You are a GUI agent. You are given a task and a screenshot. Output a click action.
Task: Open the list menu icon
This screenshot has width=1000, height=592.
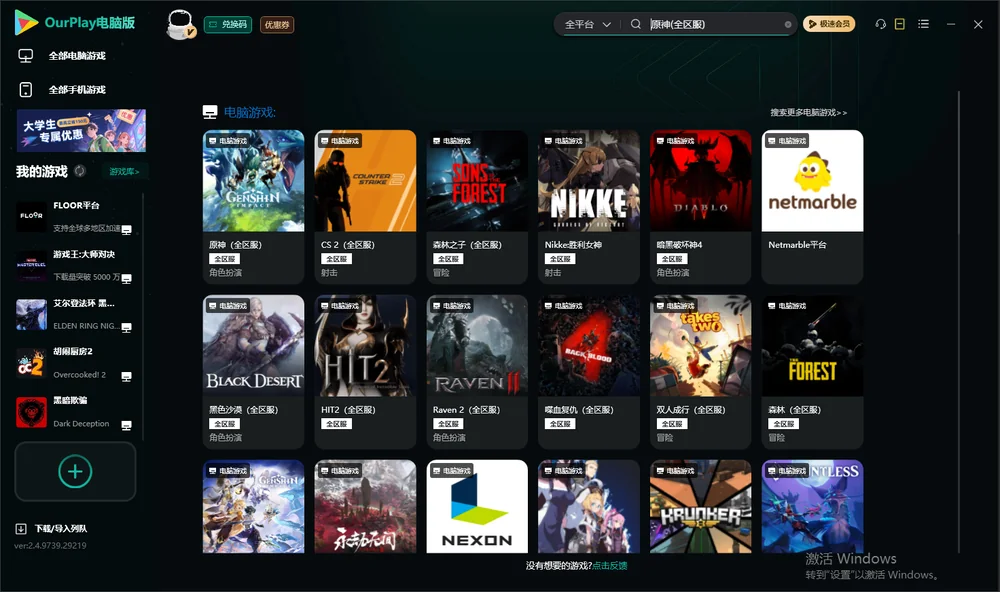click(x=923, y=24)
